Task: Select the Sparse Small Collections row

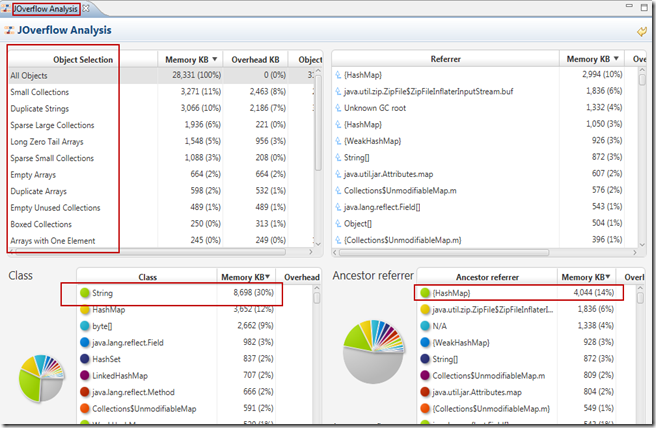Action: 161,158
